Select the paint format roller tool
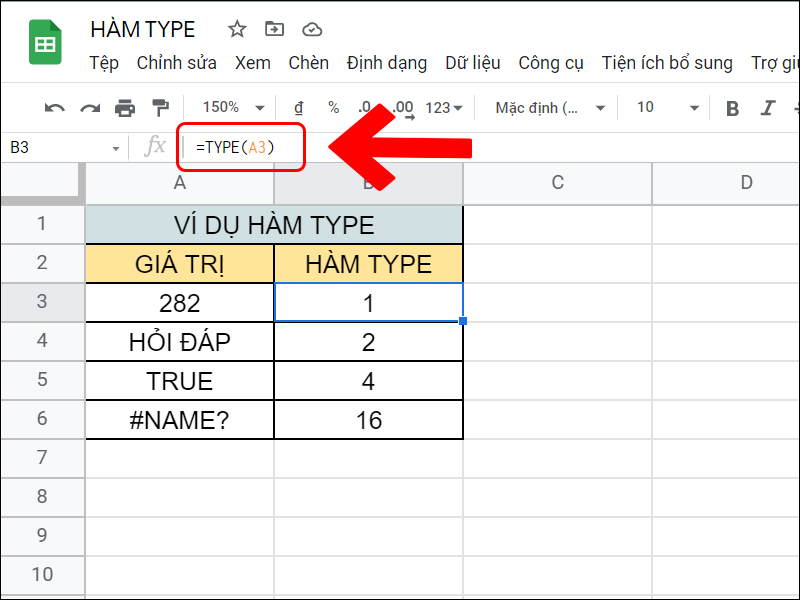Viewport: 800px width, 600px height. click(161, 108)
